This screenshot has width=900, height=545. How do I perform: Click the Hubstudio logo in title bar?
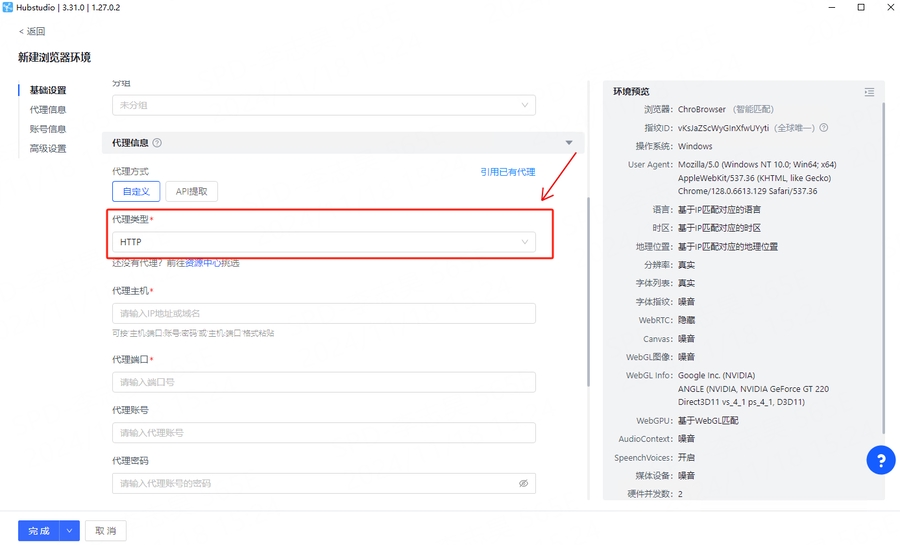pyautogui.click(x=8, y=8)
